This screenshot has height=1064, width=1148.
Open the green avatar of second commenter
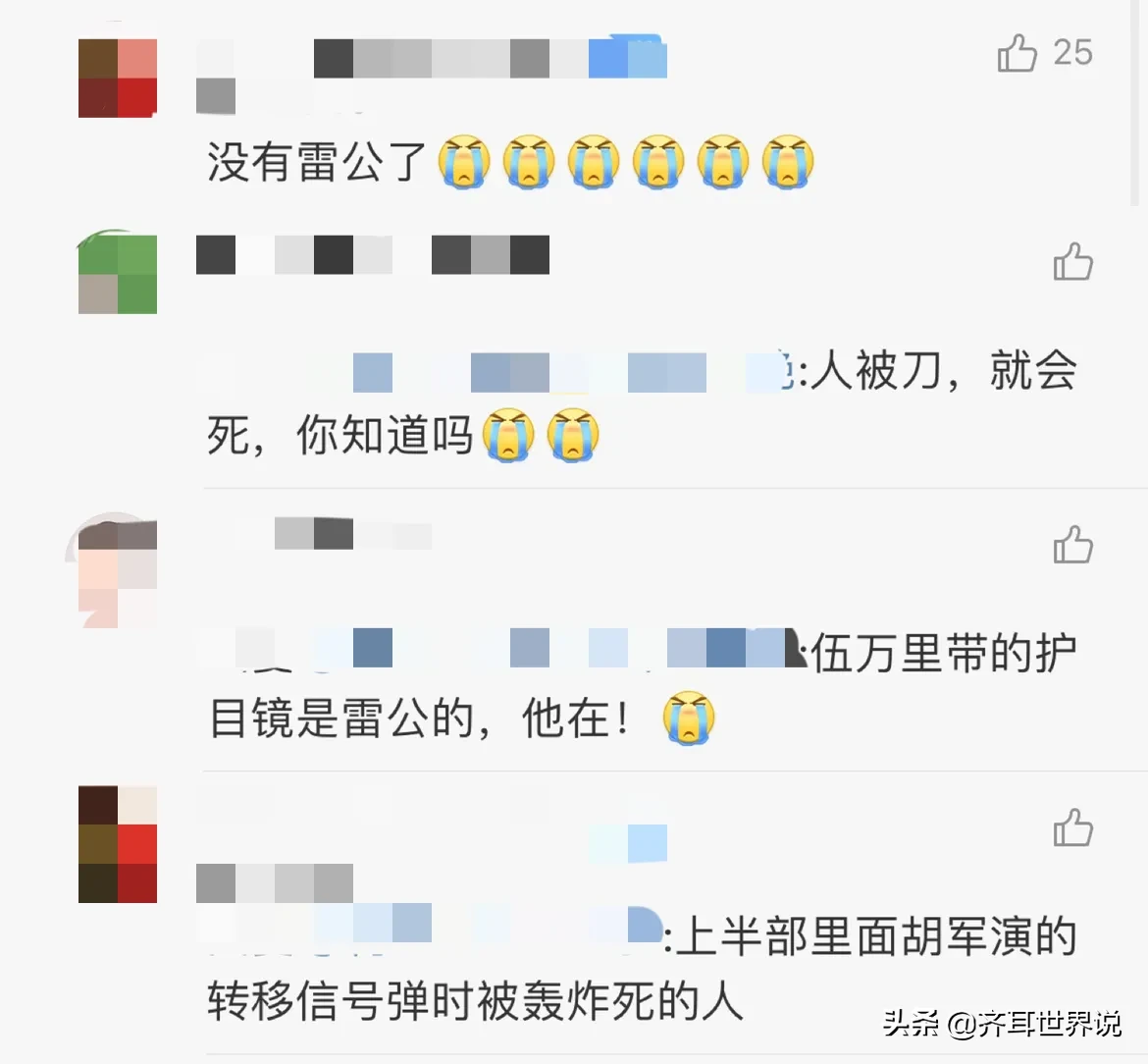tap(118, 273)
